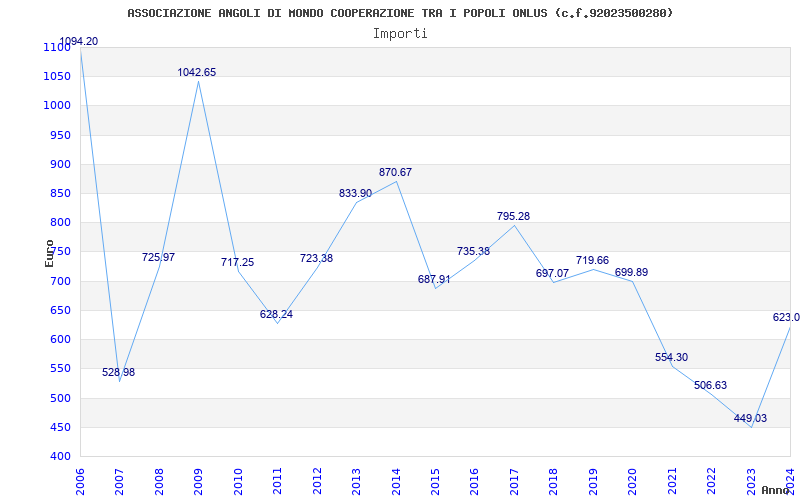The height and width of the screenshot is (500, 800).
Task: Click the Euro y-axis label
Action: point(49,253)
